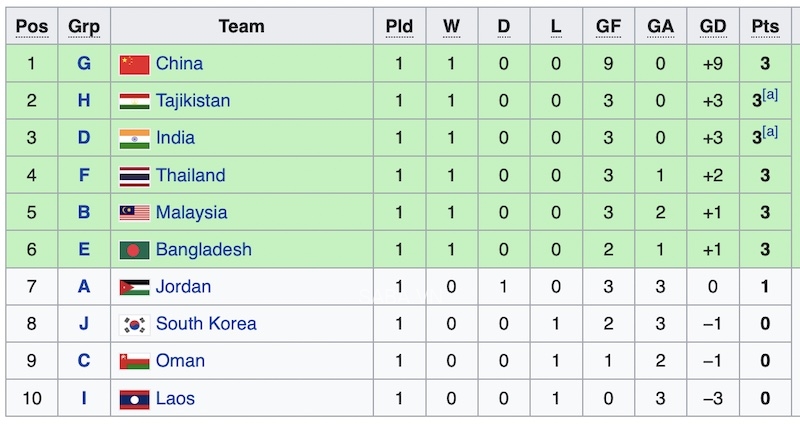
Task: Follow footnote [a] beside India's points
Action: [x=769, y=133]
